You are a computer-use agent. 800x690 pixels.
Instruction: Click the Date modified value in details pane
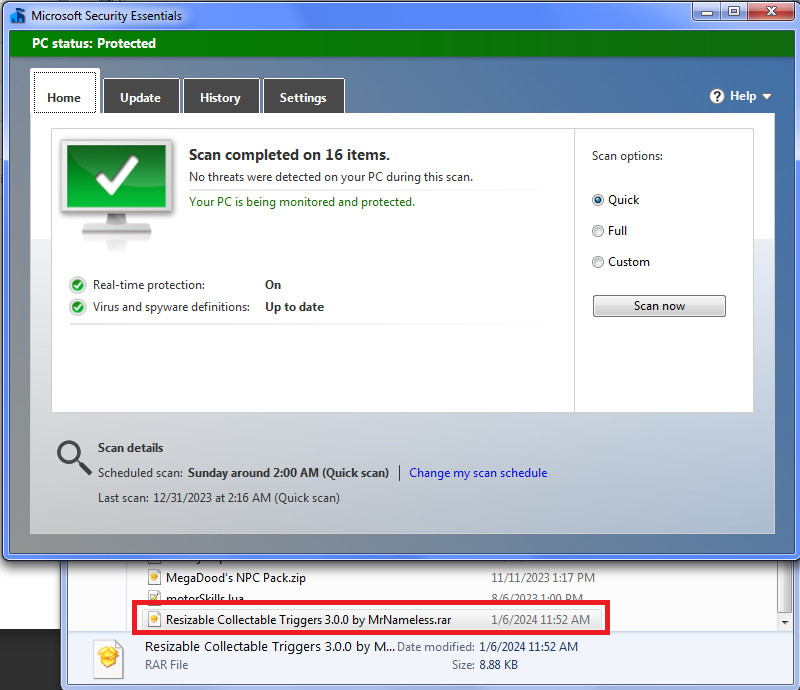528,647
